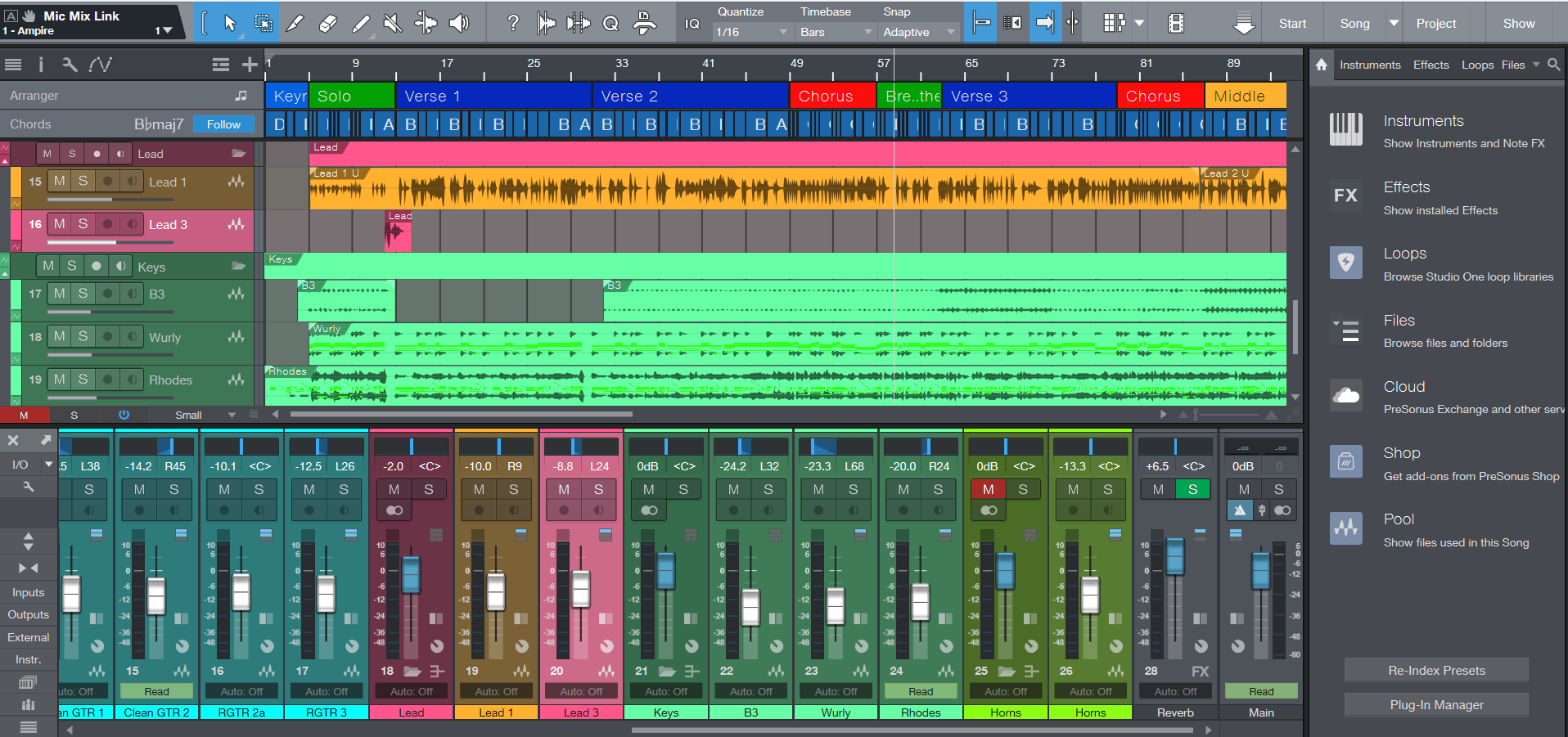This screenshot has height=737, width=1568.
Task: Select the Mute tool in the toolbar
Action: (393, 23)
